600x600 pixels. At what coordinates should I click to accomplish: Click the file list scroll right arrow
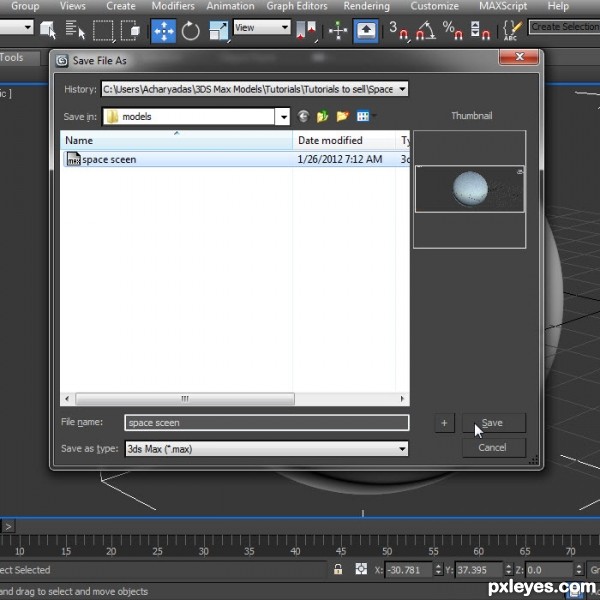pos(402,399)
